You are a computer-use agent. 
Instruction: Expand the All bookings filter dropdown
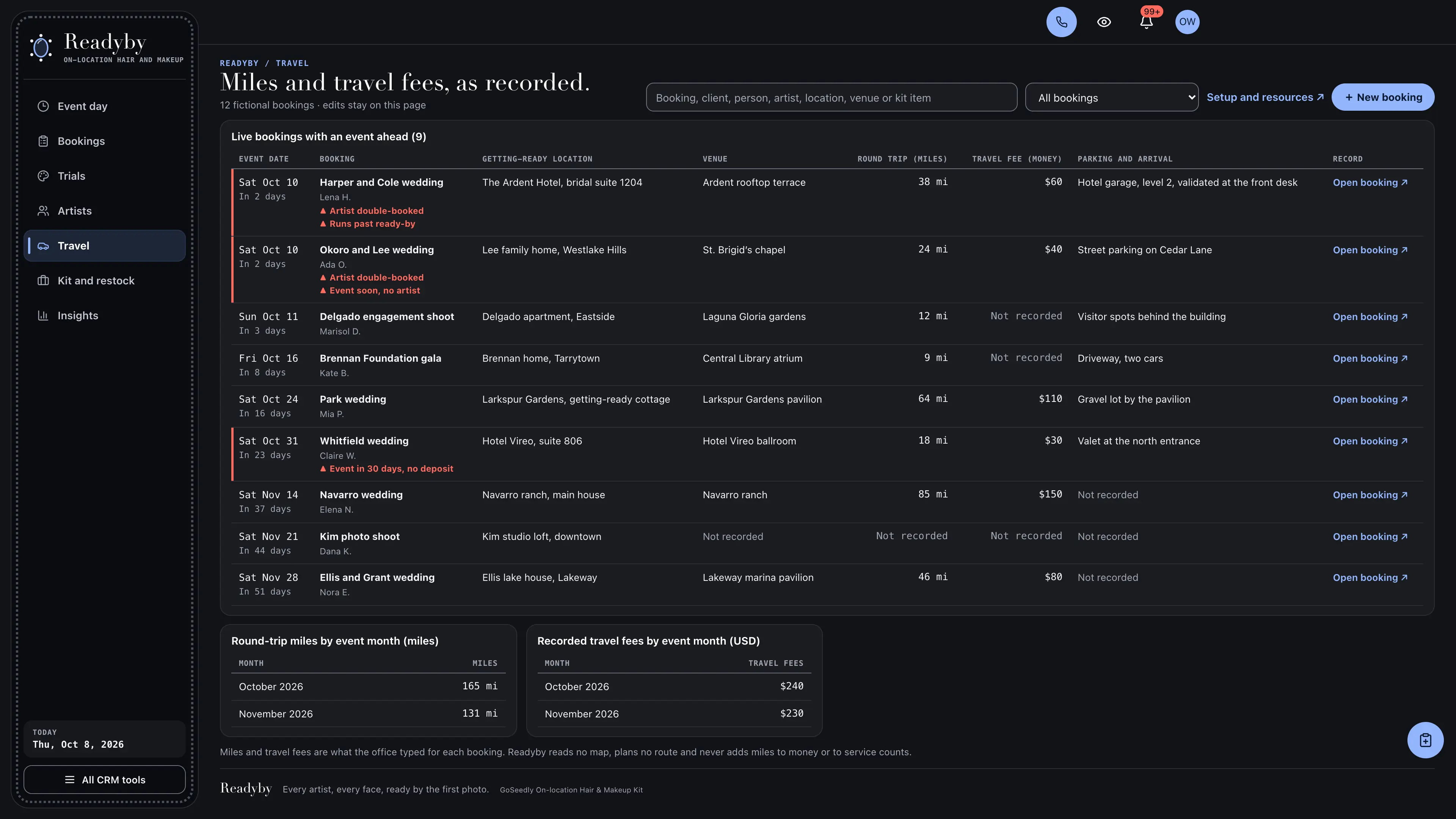(x=1111, y=97)
